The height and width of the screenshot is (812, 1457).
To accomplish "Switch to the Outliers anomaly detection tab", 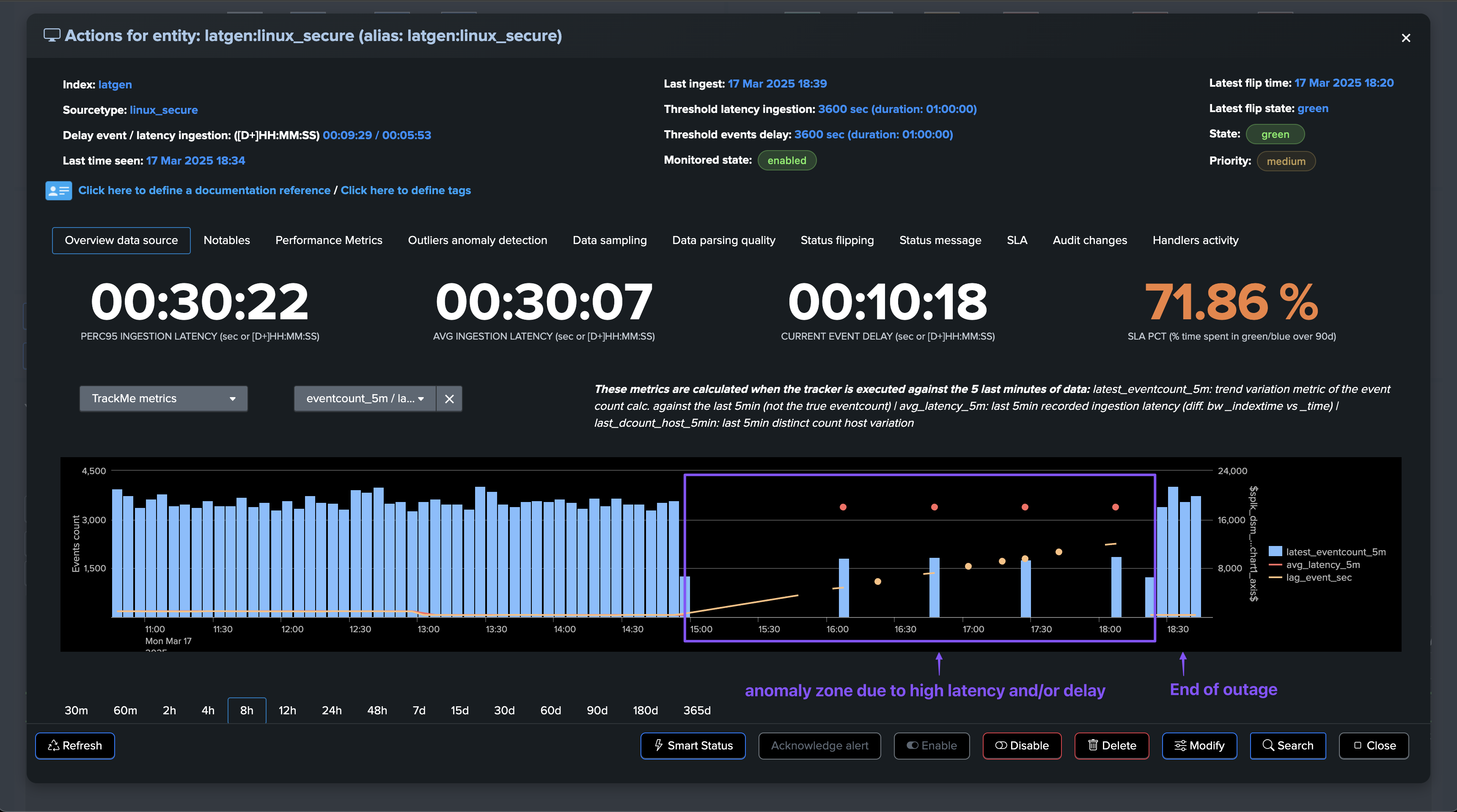I will pos(477,240).
